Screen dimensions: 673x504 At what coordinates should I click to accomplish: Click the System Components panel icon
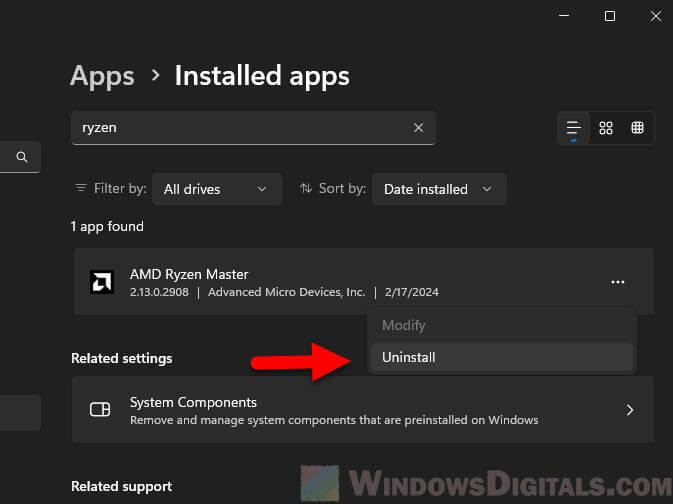click(100, 410)
